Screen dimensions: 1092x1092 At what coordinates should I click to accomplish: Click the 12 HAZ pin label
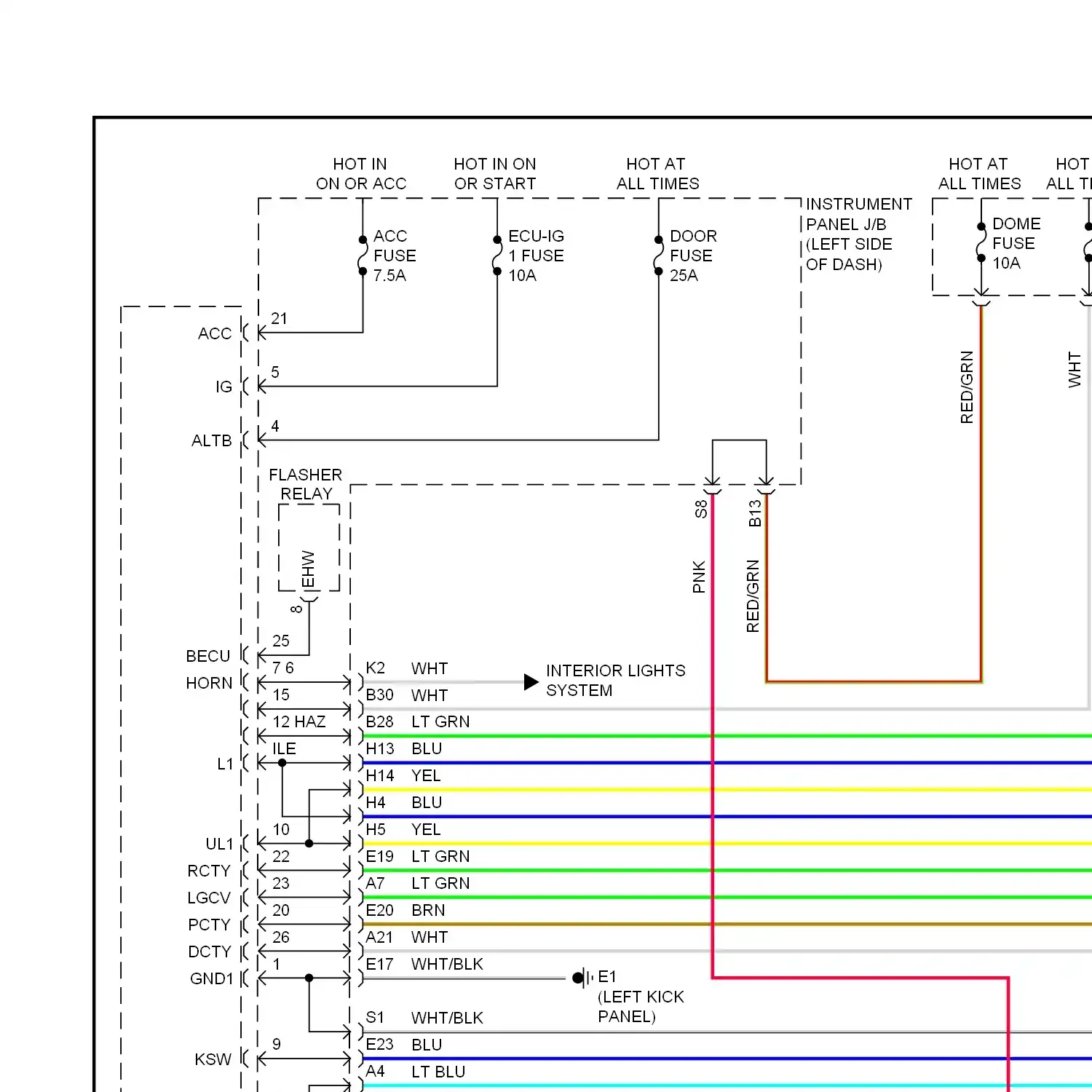(x=298, y=721)
